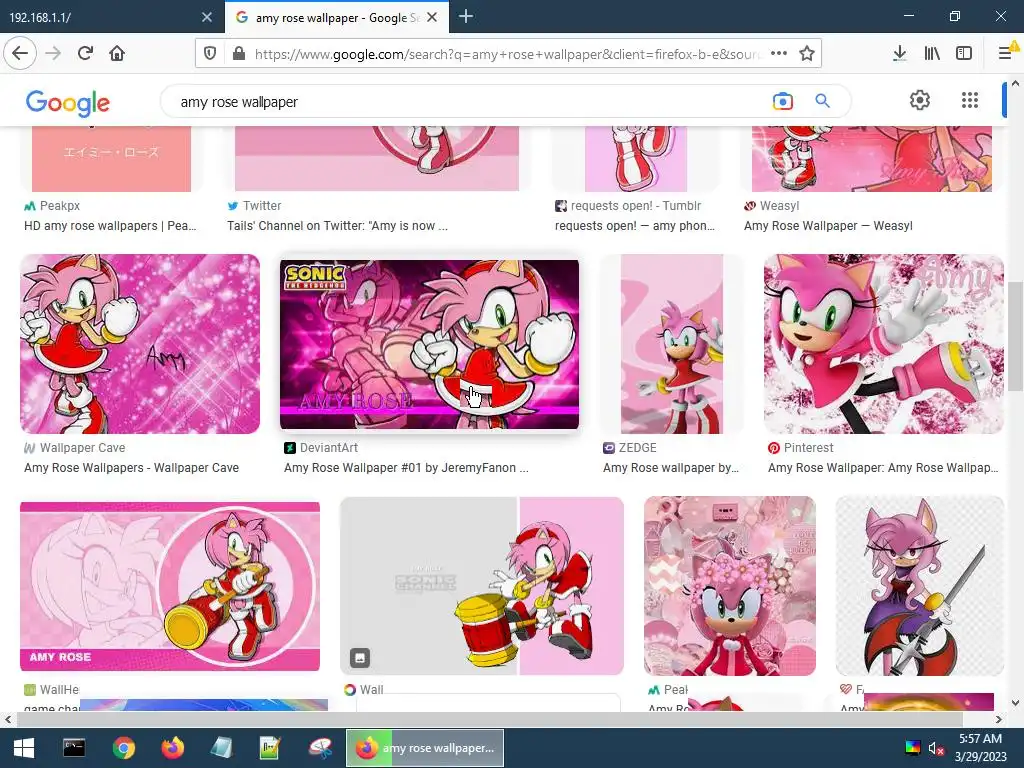
Task: Launch Chrome from the taskbar
Action: tap(123, 748)
